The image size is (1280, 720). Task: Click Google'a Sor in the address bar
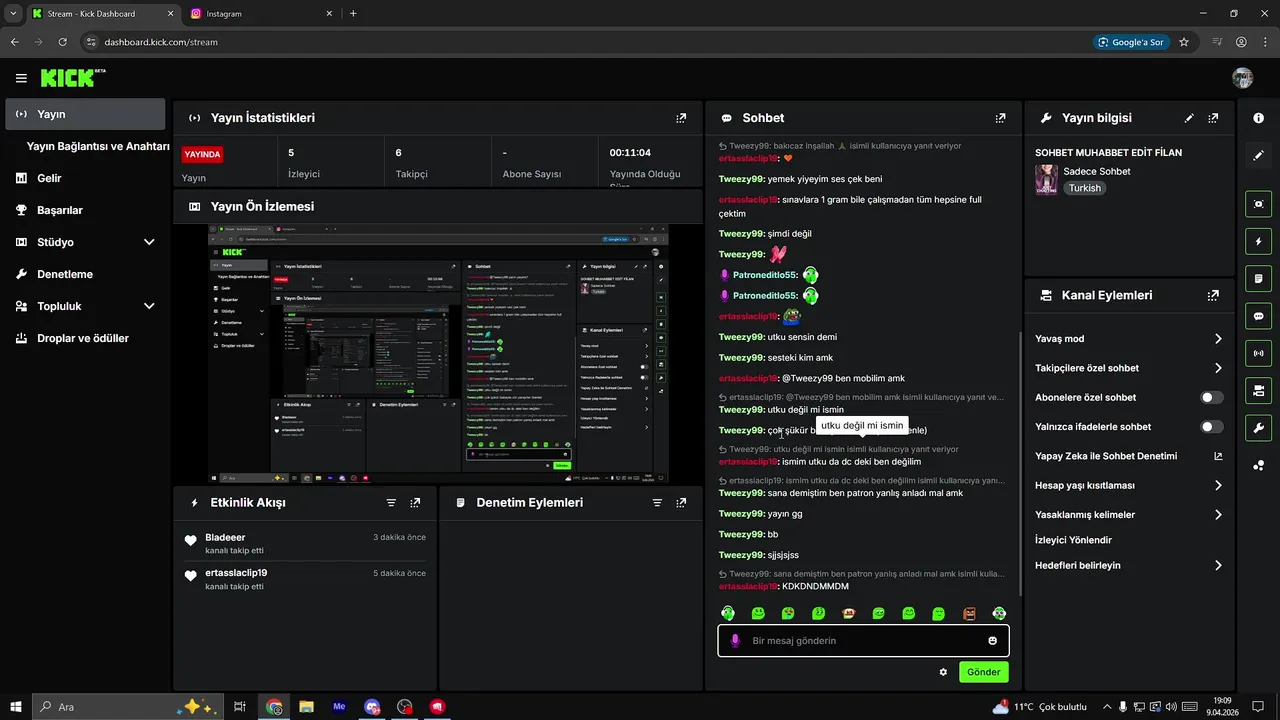[1131, 42]
